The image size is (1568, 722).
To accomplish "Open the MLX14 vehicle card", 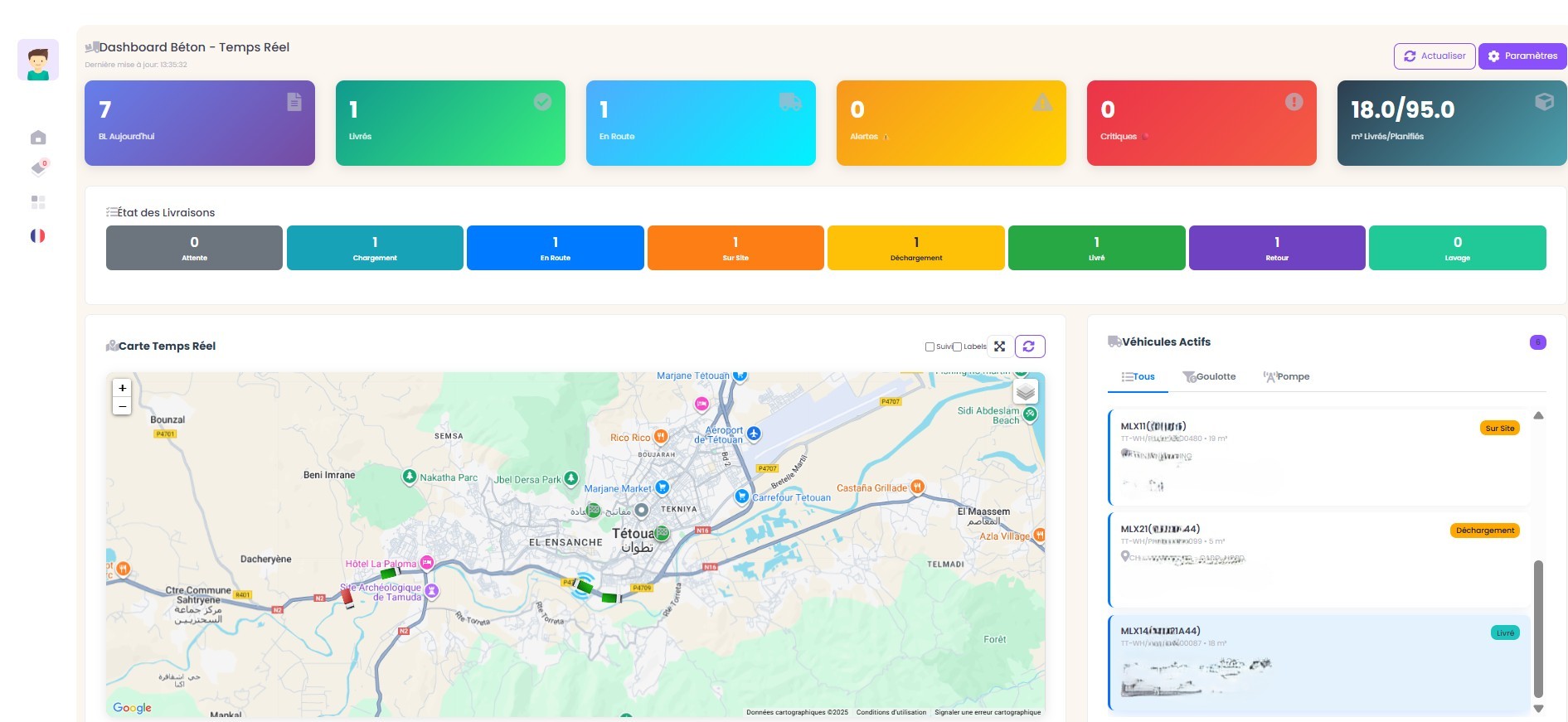I will tap(1319, 664).
